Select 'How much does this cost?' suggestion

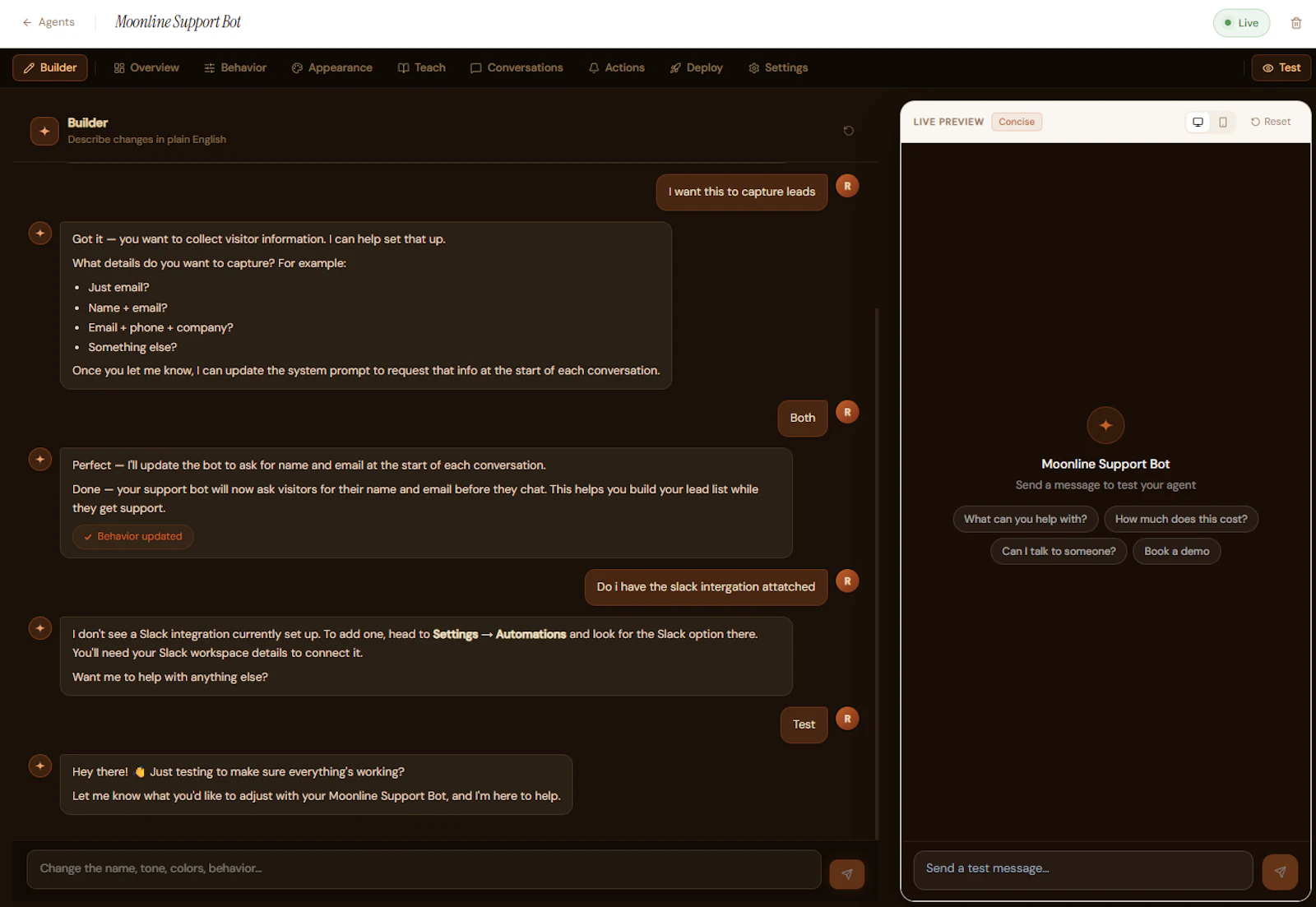[1181, 519]
